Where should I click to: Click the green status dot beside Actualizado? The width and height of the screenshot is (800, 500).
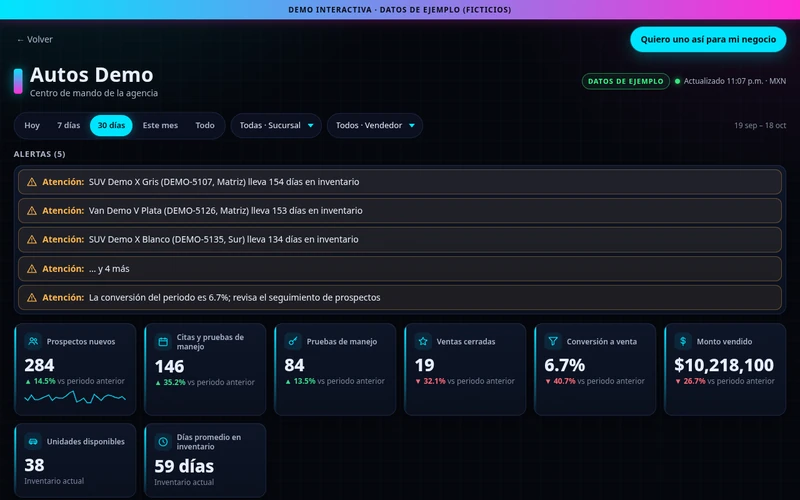tap(678, 81)
